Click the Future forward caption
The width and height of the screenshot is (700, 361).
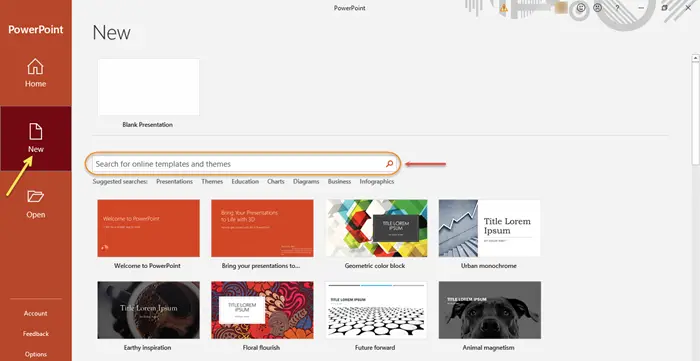pyautogui.click(x=375, y=348)
